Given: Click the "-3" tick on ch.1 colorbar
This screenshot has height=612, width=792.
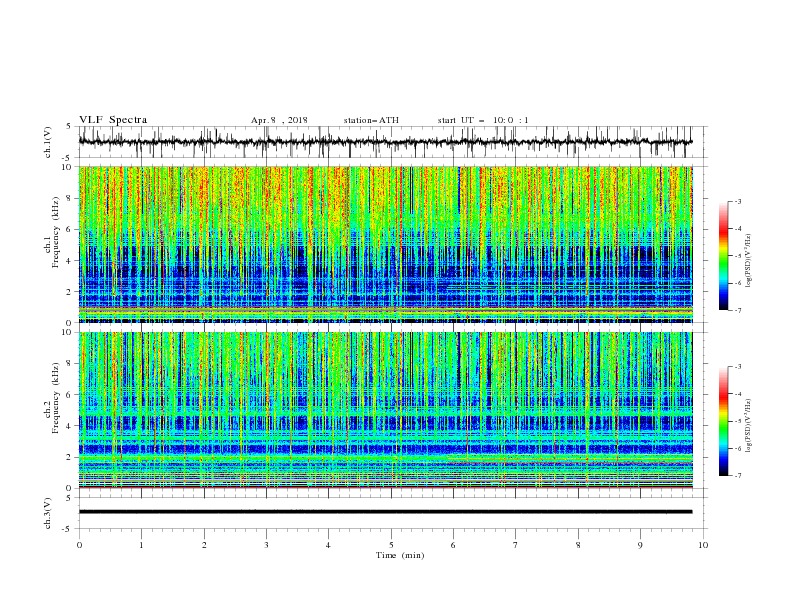Looking at the screenshot, I should coord(737,201).
